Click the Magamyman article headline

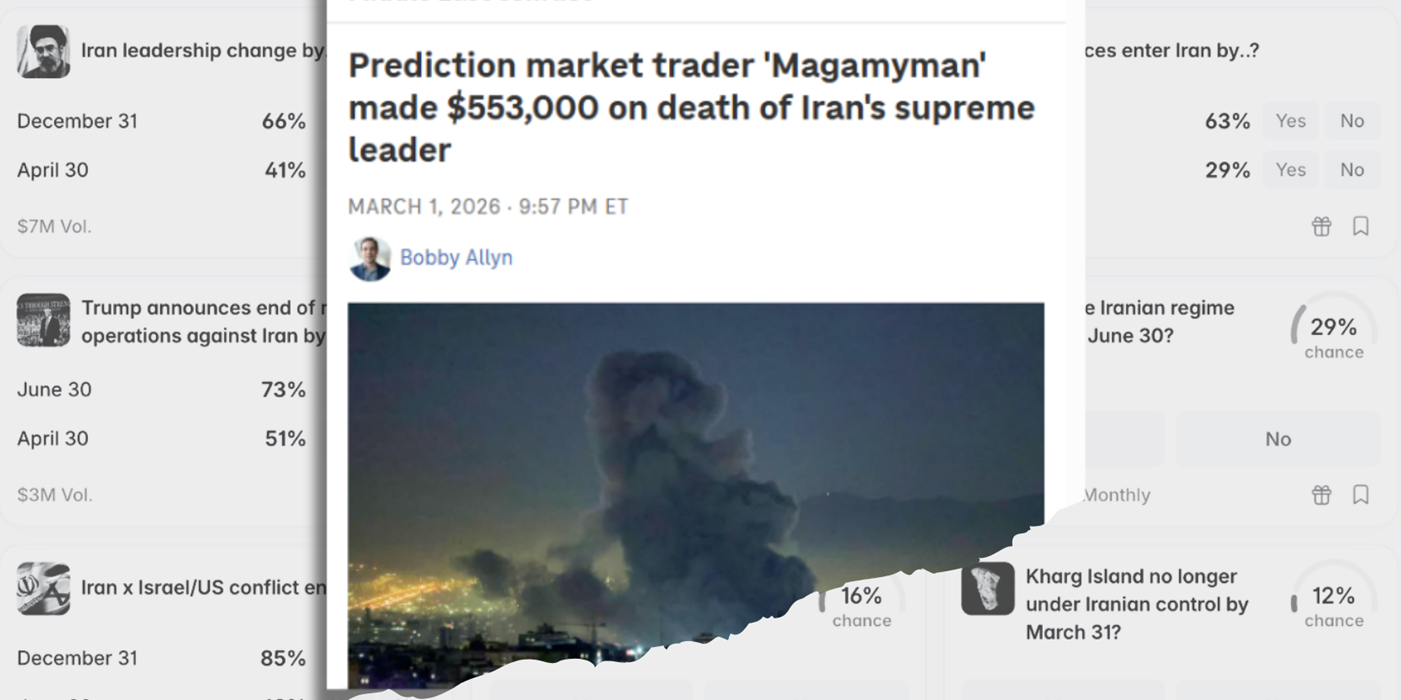coord(691,108)
